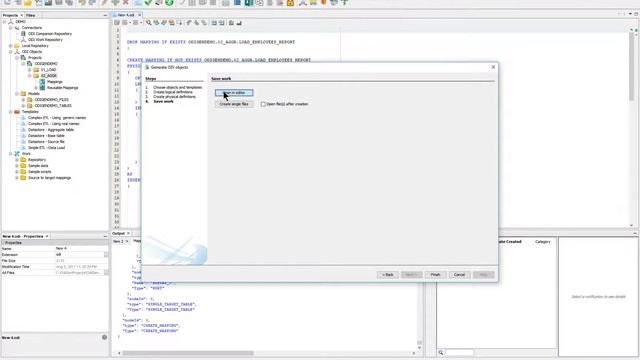Click the Back button in the wizard
The image size is (640, 360).
pyautogui.click(x=388, y=275)
